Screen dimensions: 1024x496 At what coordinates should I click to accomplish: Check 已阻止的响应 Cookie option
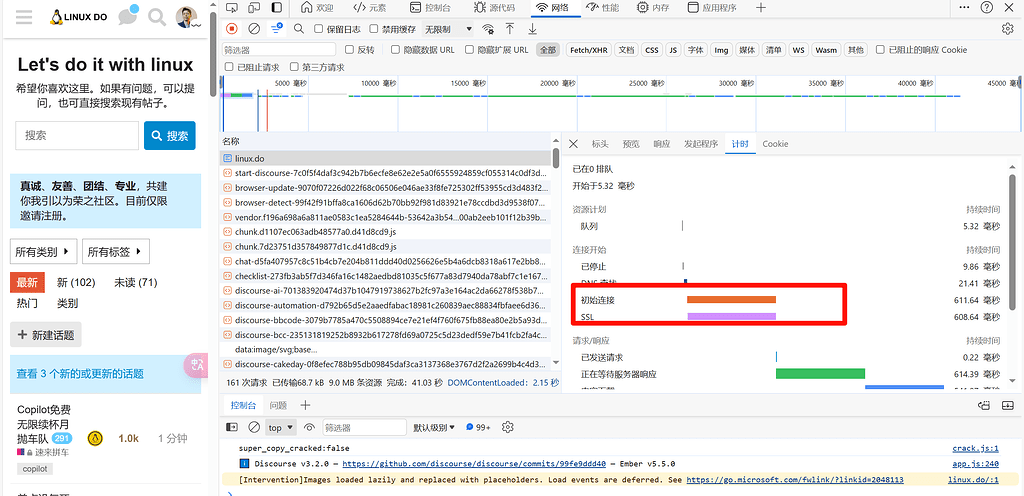tap(881, 50)
